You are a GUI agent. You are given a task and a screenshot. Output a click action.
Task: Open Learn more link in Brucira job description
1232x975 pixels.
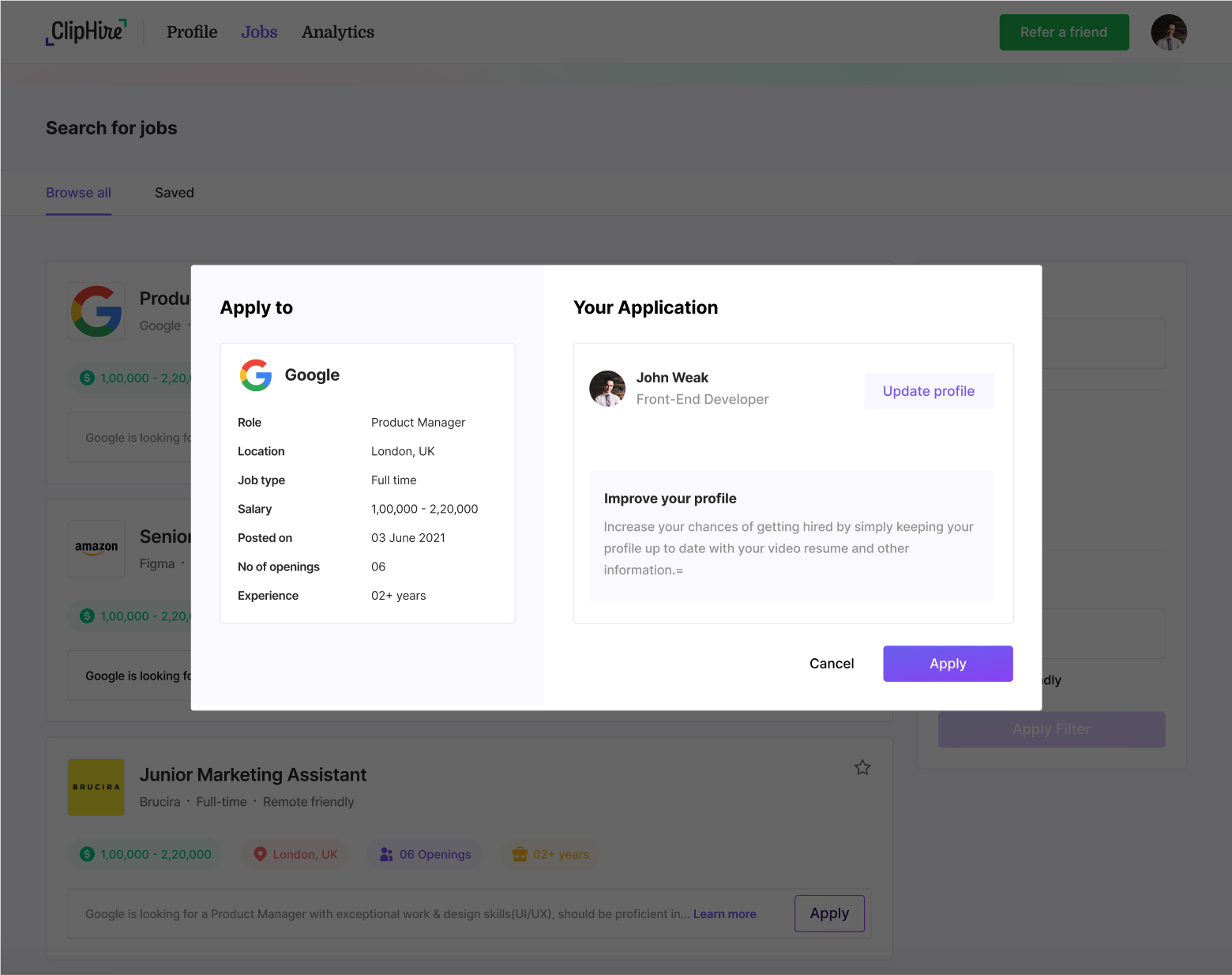pos(724,914)
